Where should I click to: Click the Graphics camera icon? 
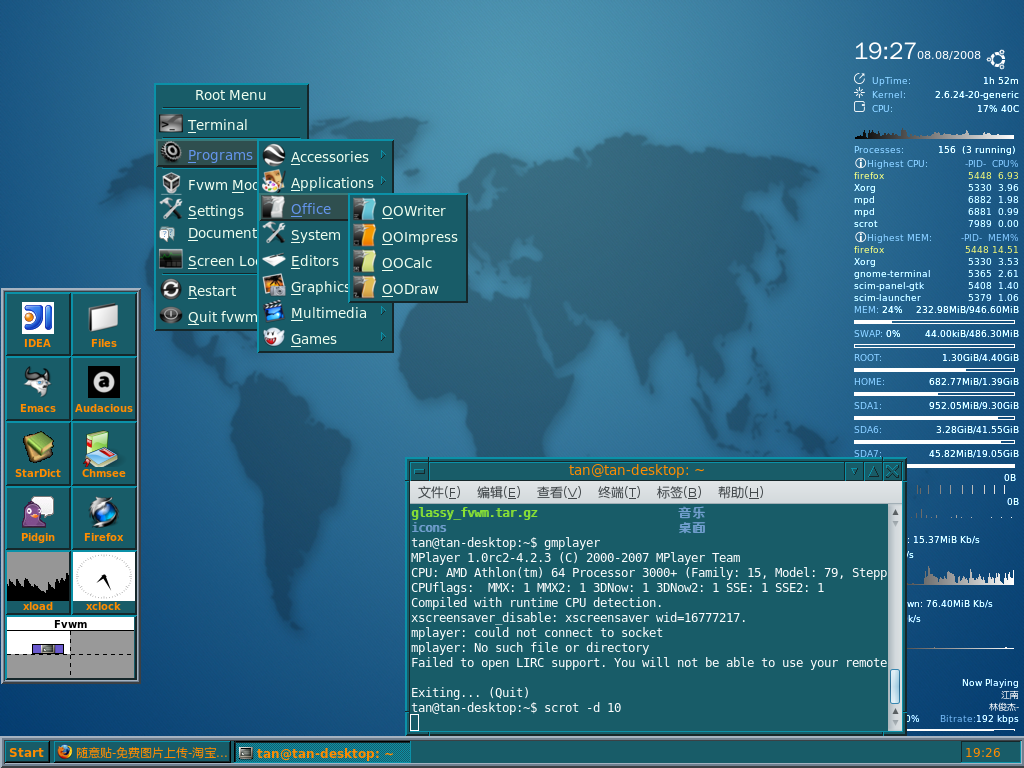coord(274,285)
